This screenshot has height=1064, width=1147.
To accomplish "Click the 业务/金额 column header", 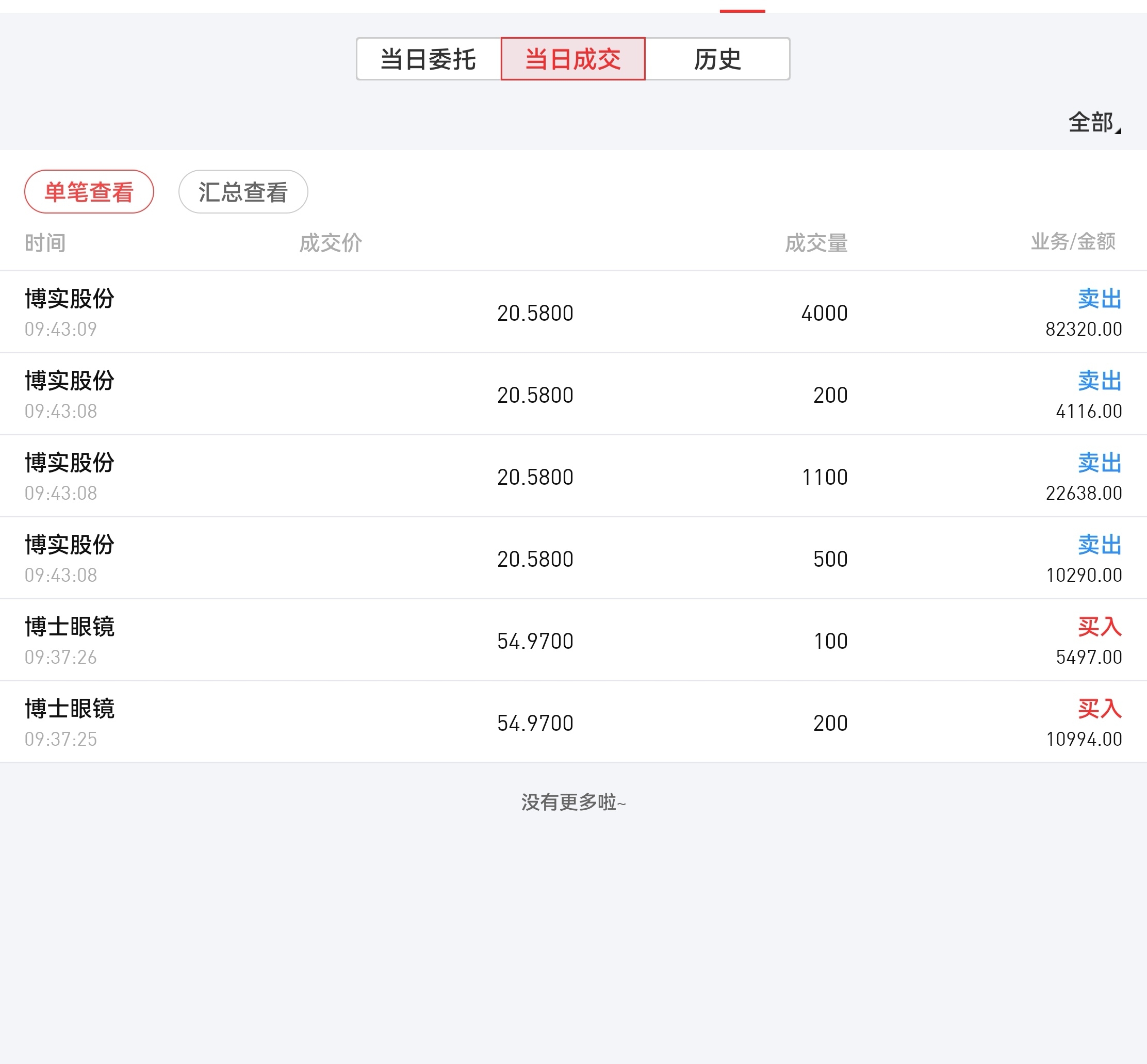I will click(1073, 242).
